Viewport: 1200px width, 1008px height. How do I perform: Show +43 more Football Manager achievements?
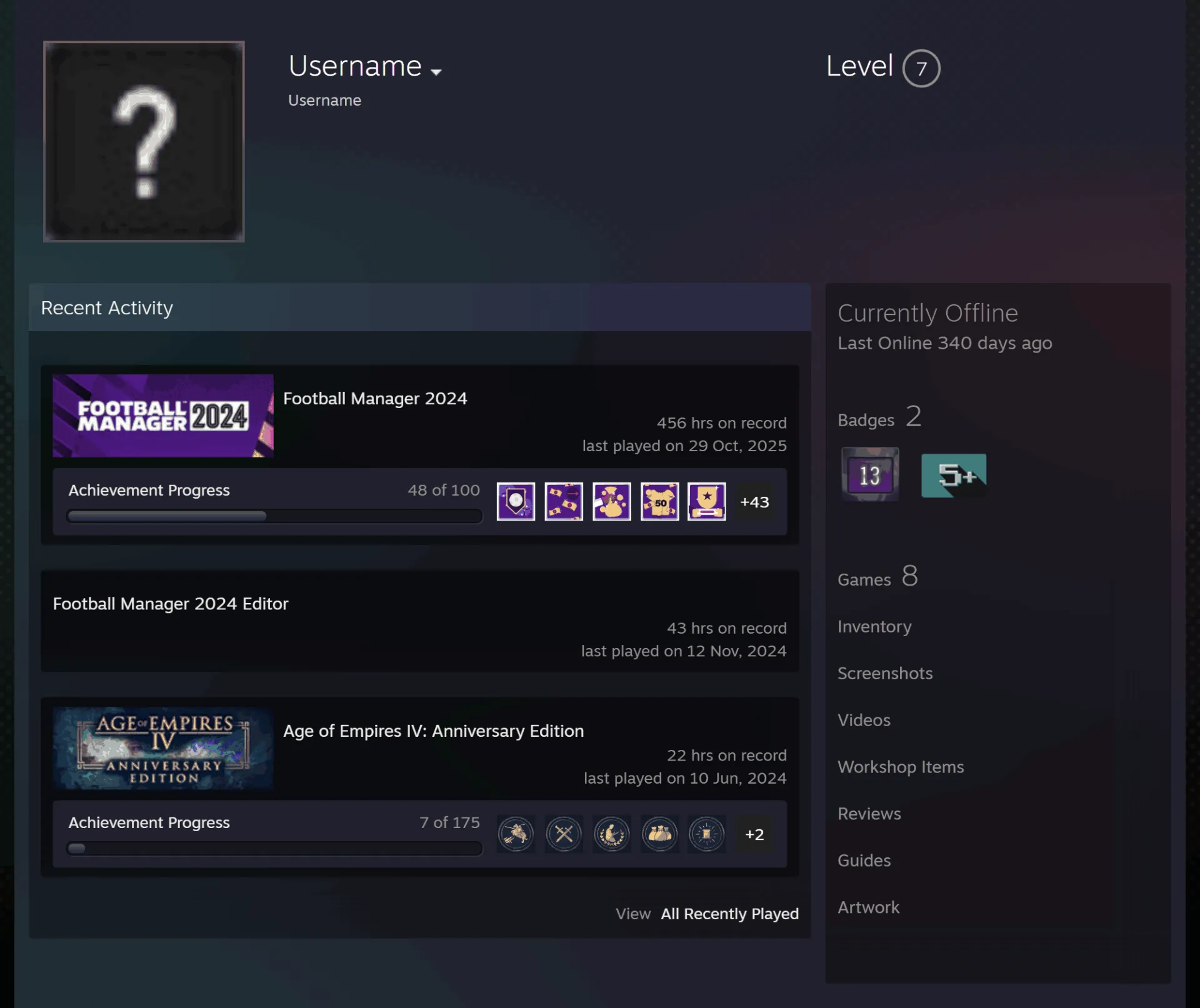click(754, 502)
